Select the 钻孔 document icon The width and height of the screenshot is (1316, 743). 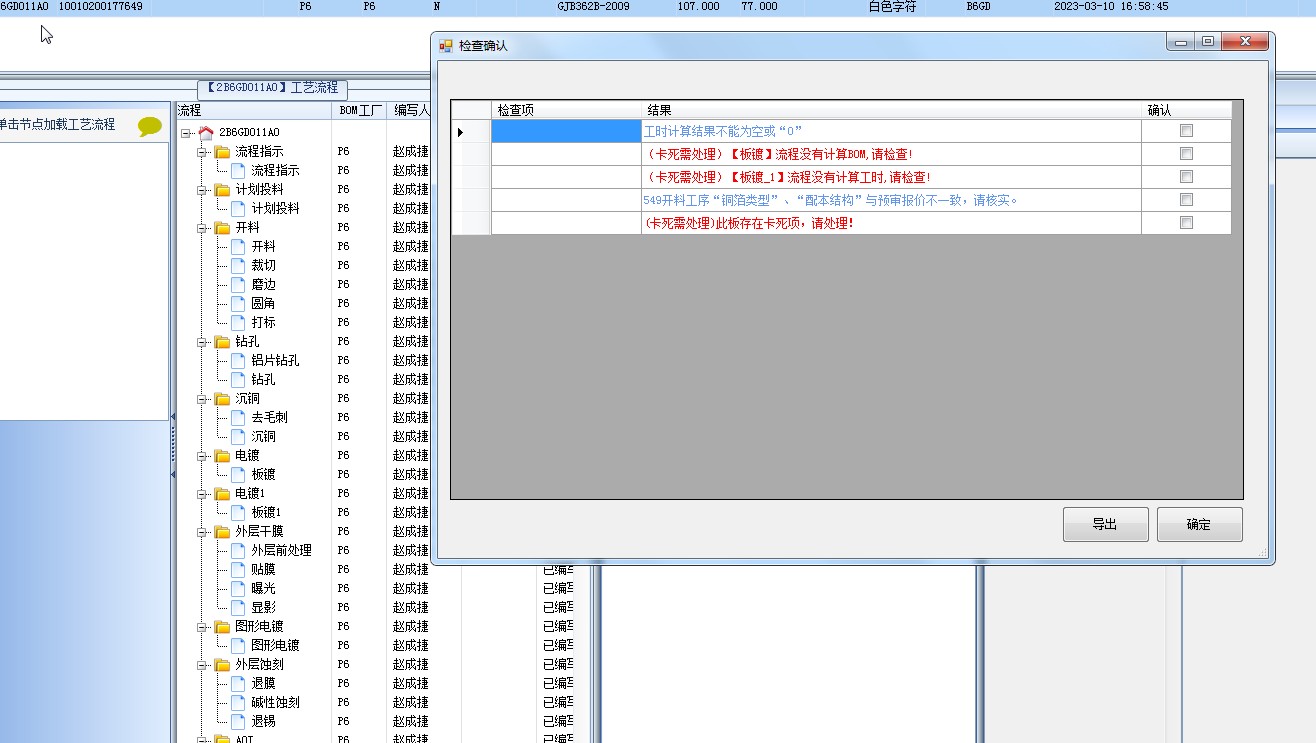pos(238,379)
